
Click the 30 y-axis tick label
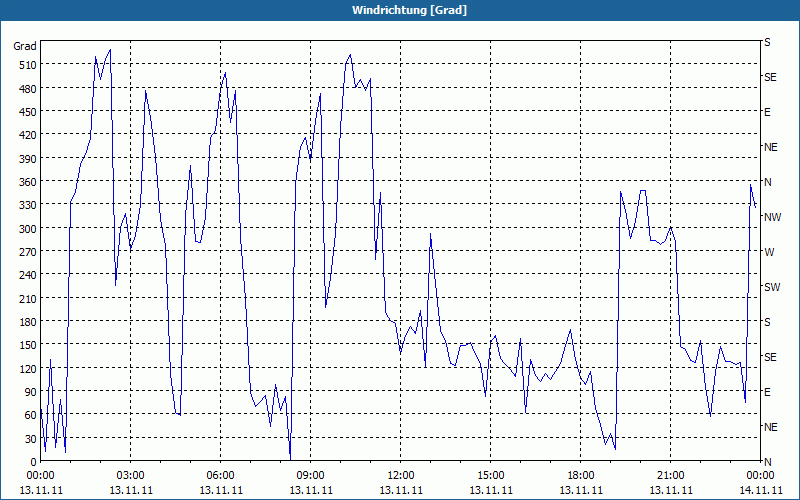31,439
